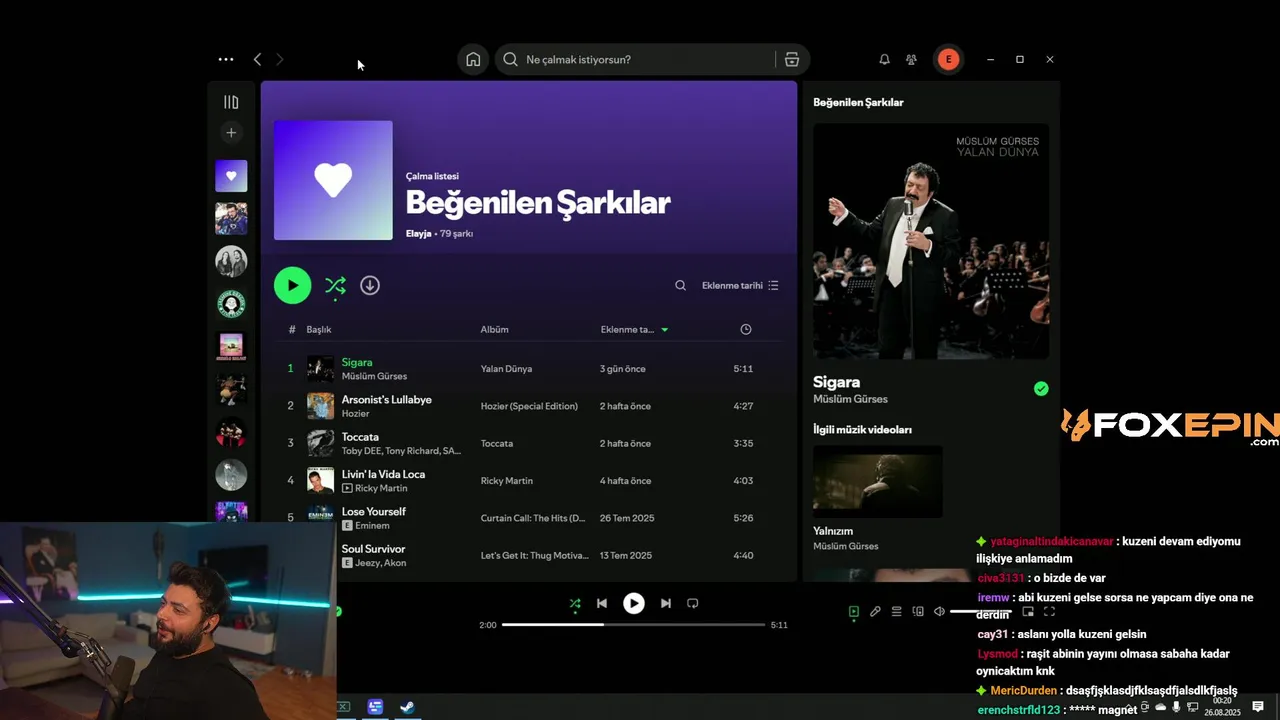Screen dimensions: 1280x720
Task: Select the liked songs heart in sidebar
Action: (231, 176)
